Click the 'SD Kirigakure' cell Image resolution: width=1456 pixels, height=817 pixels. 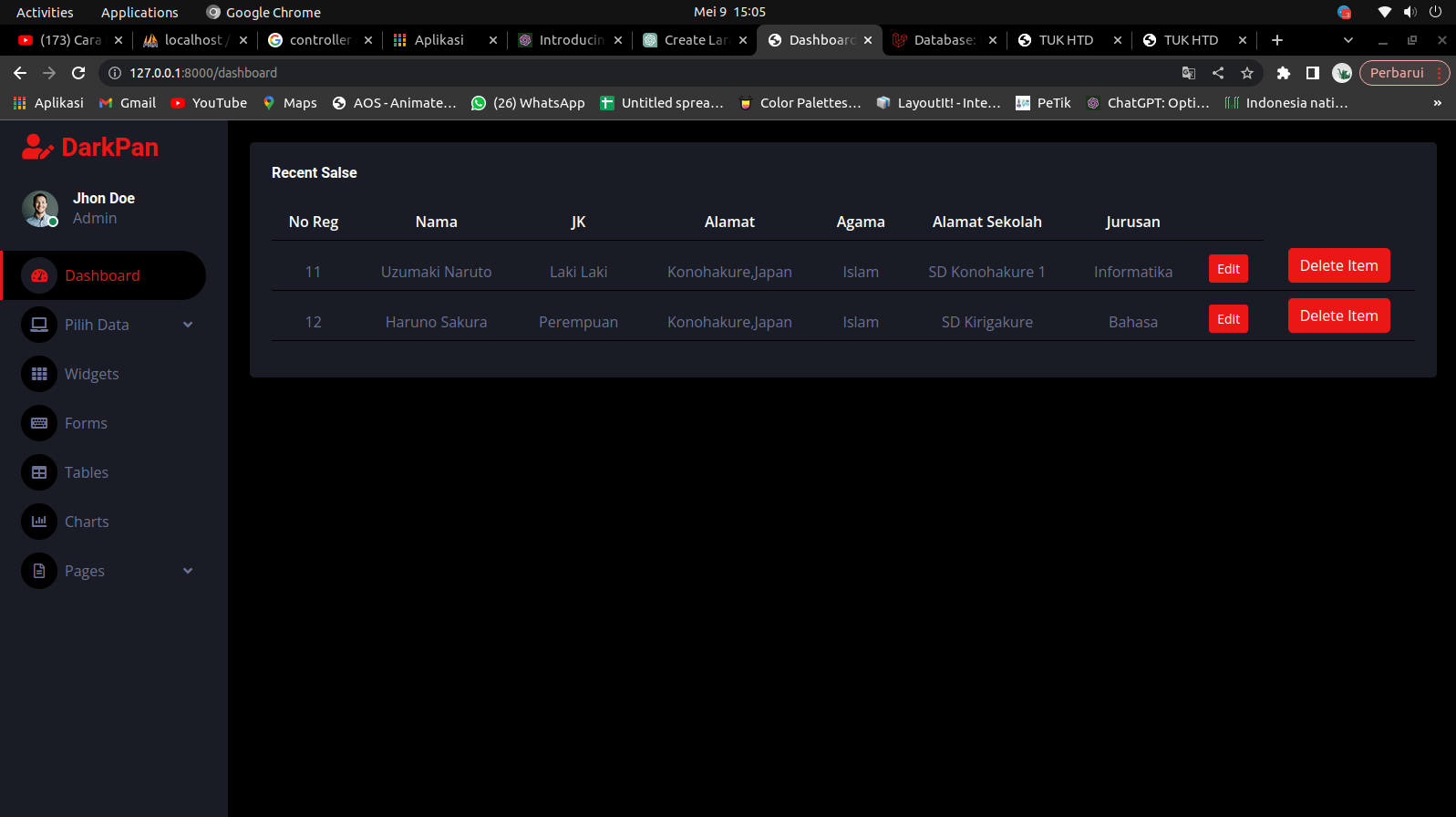(x=986, y=322)
